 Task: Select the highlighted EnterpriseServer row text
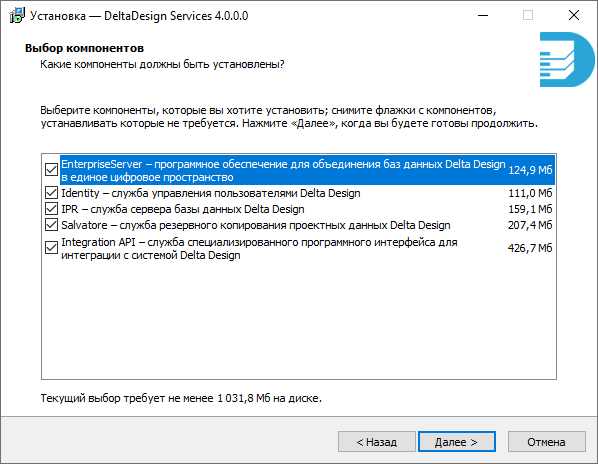click(x=283, y=170)
